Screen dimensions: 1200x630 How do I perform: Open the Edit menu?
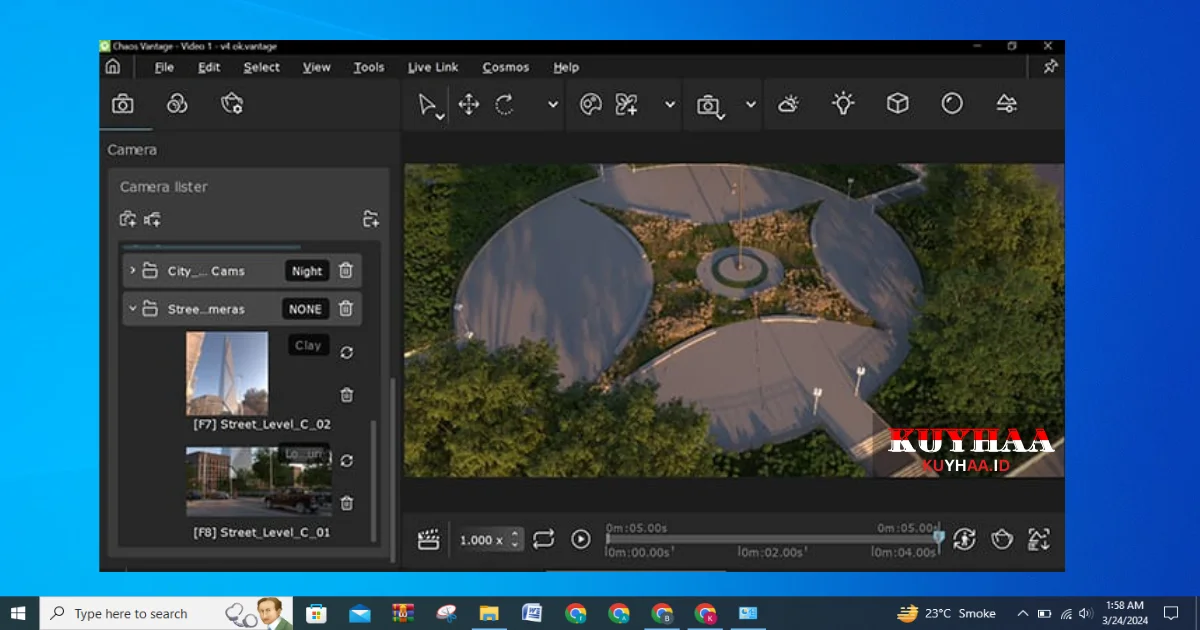tap(209, 67)
